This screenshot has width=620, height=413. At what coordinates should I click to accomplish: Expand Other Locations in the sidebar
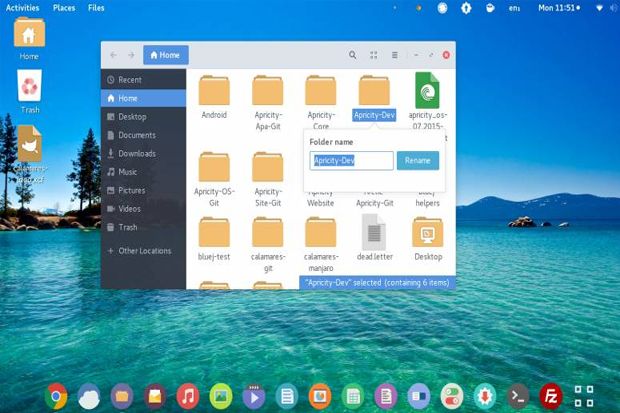click(x=144, y=251)
